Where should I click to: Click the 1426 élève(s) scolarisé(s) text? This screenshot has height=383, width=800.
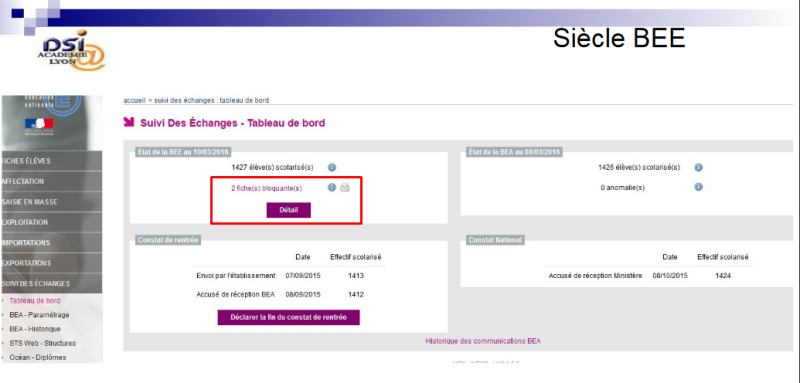[x=639, y=167]
